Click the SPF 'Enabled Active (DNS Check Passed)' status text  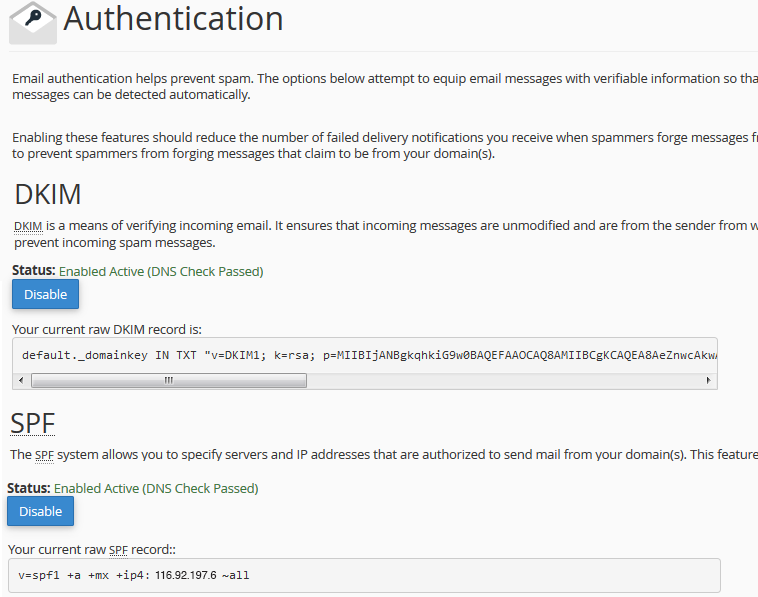click(156, 488)
